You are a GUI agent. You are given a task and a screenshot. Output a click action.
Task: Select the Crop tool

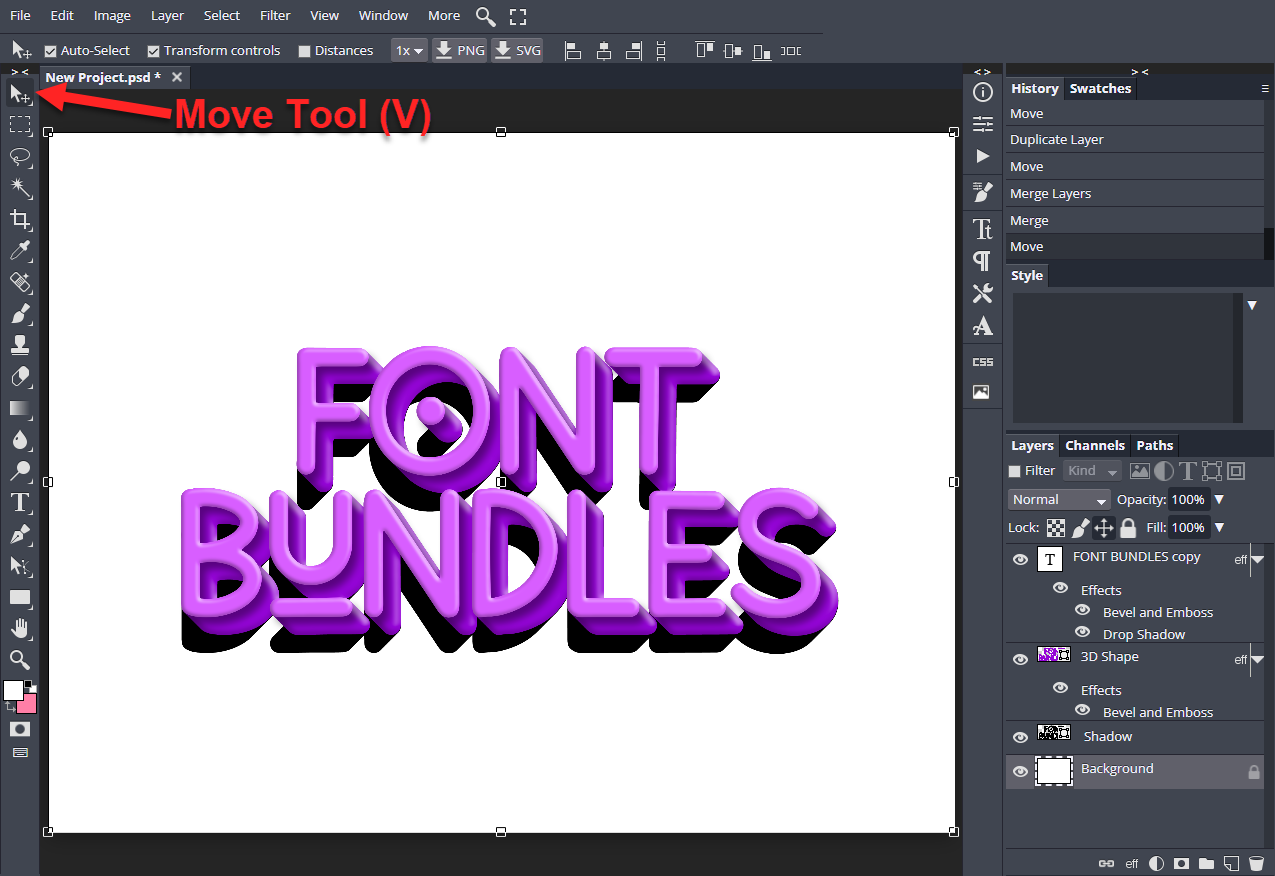click(x=19, y=220)
